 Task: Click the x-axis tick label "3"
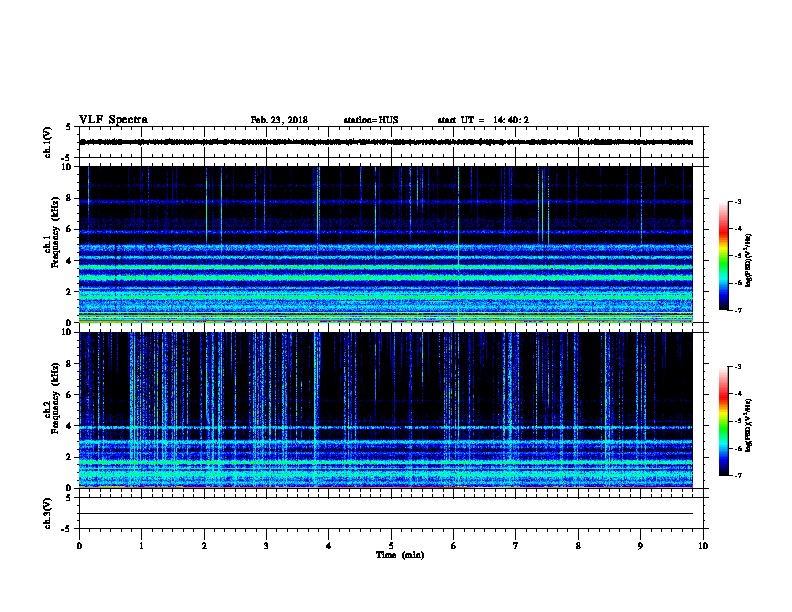(266, 545)
